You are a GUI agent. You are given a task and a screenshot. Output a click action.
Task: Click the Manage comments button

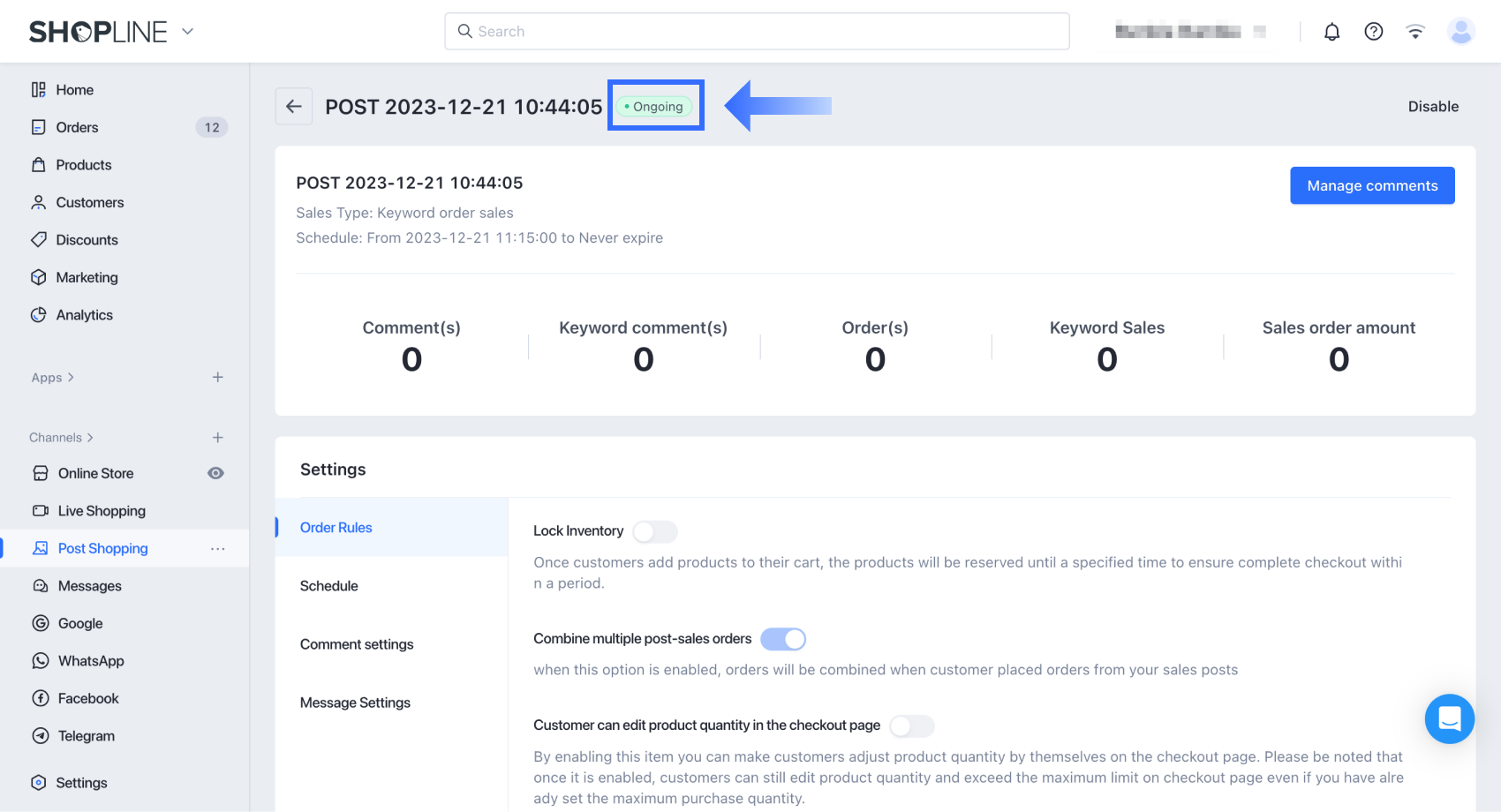click(1372, 185)
